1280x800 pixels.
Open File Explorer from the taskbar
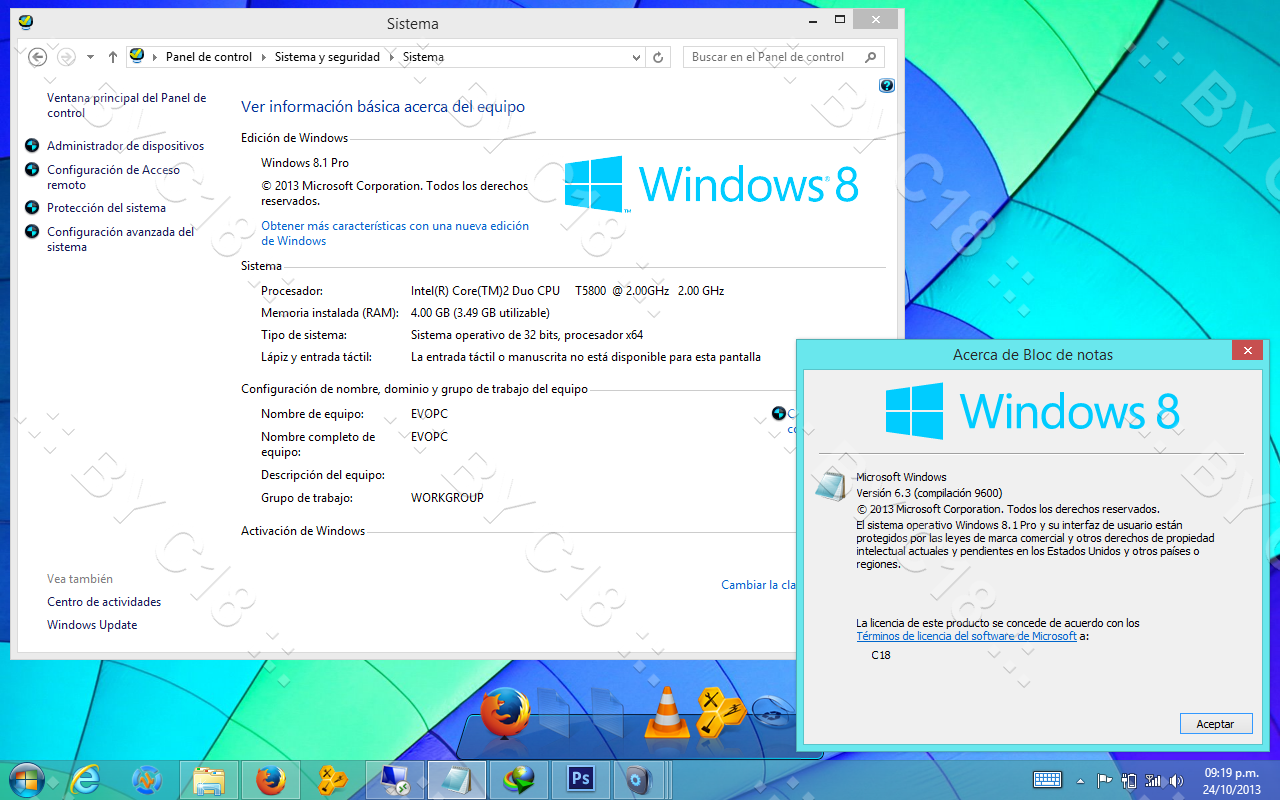pyautogui.click(x=209, y=780)
